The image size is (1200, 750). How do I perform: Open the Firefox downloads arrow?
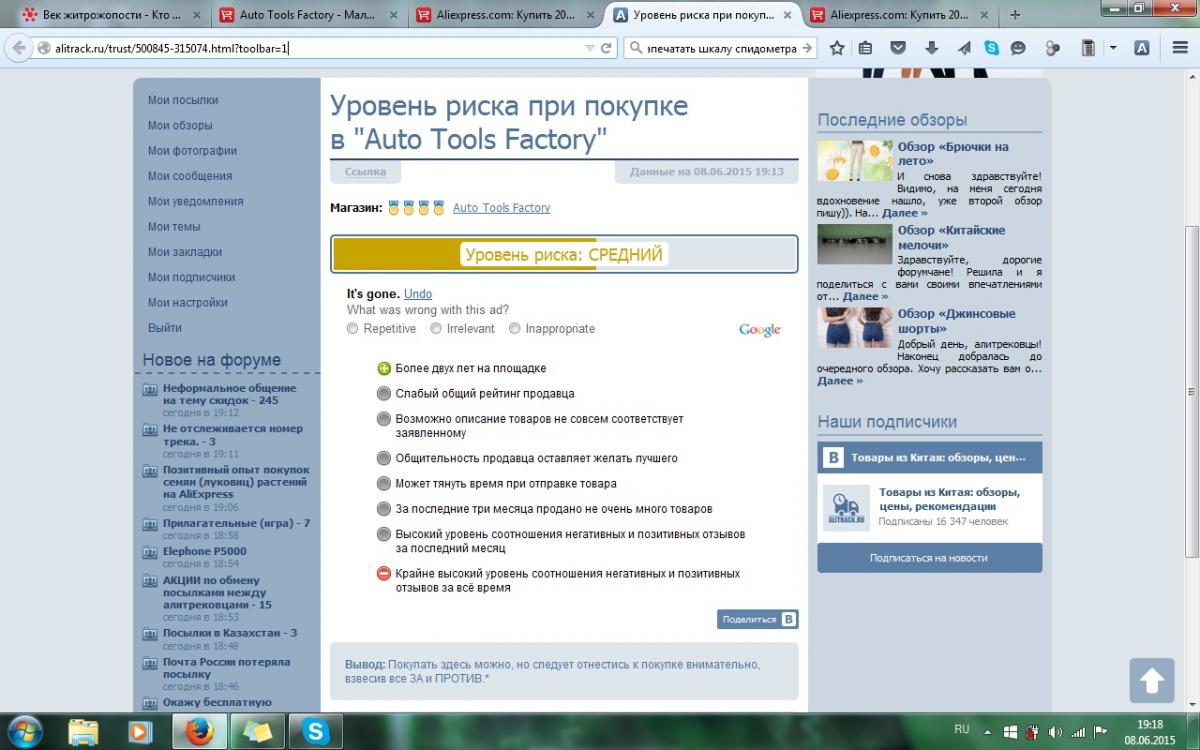[x=931, y=48]
